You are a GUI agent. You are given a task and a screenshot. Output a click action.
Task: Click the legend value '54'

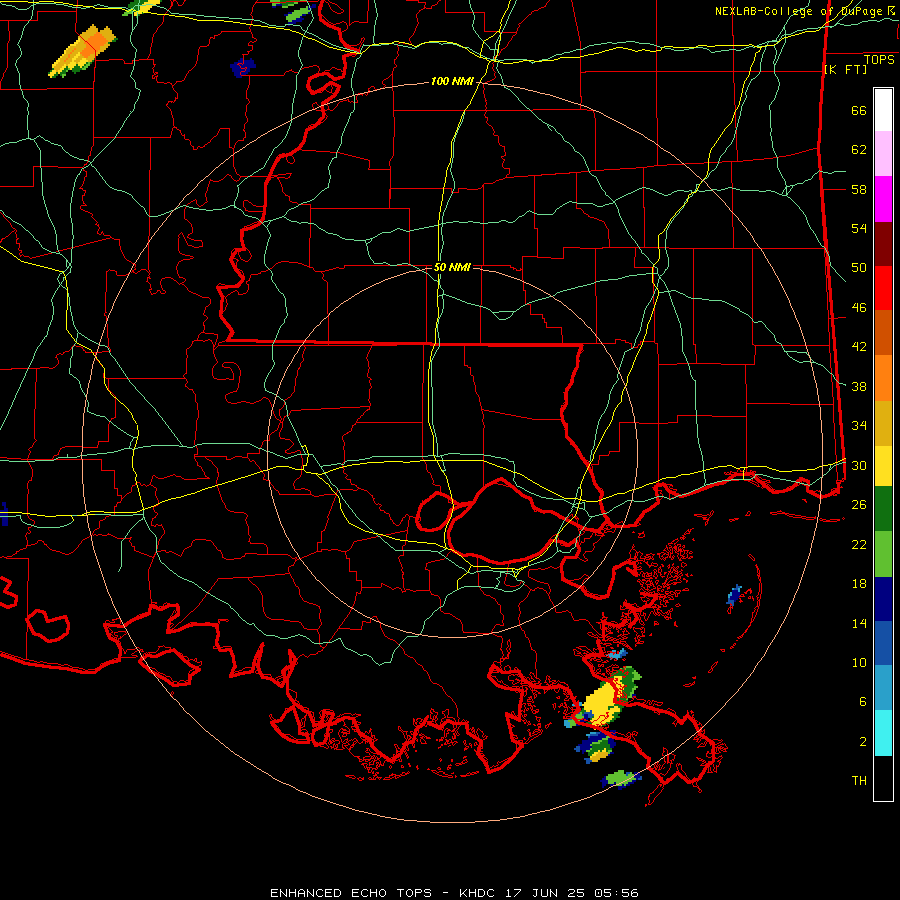click(859, 228)
